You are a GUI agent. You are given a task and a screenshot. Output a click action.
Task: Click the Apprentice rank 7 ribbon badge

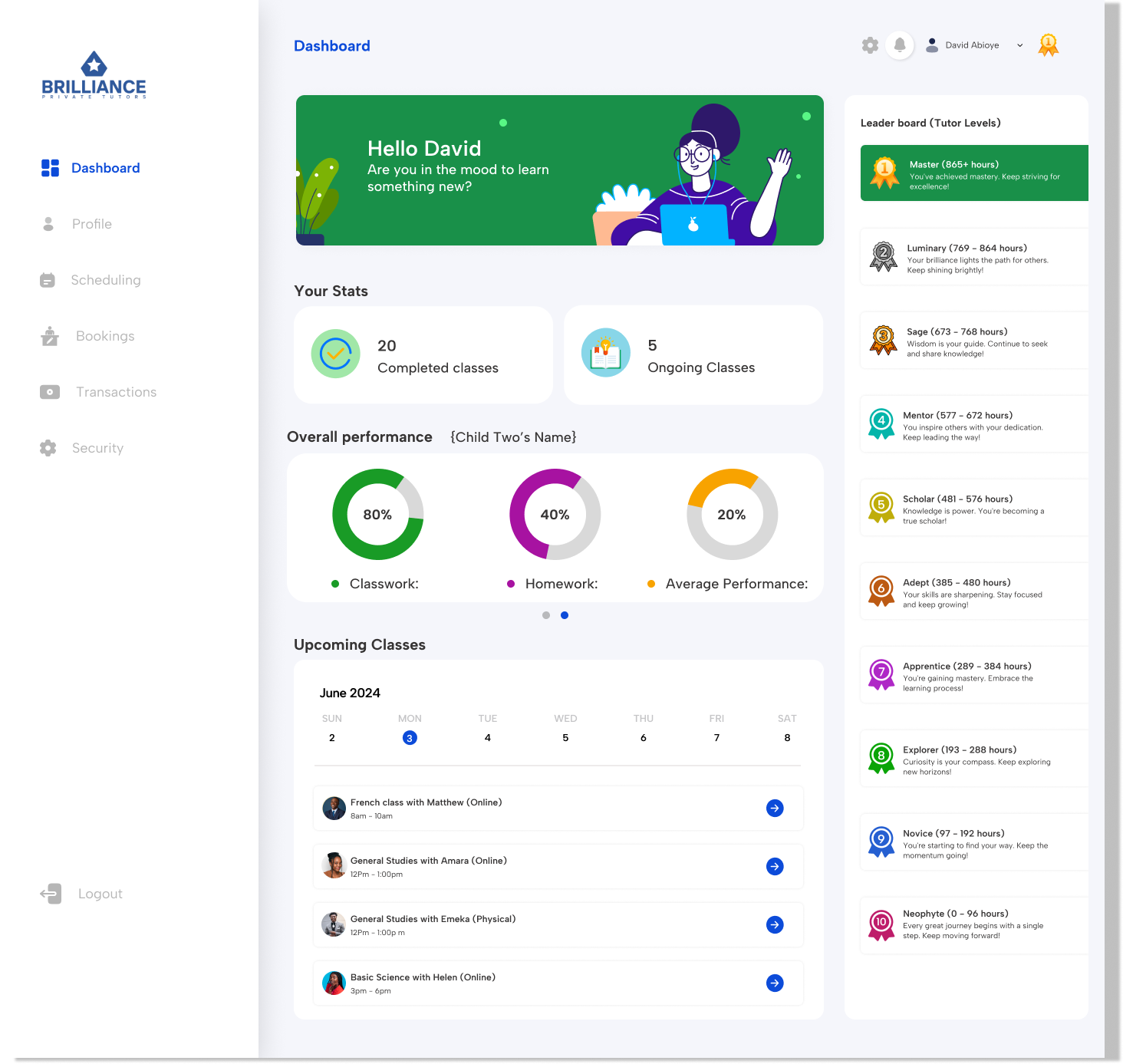click(881, 674)
